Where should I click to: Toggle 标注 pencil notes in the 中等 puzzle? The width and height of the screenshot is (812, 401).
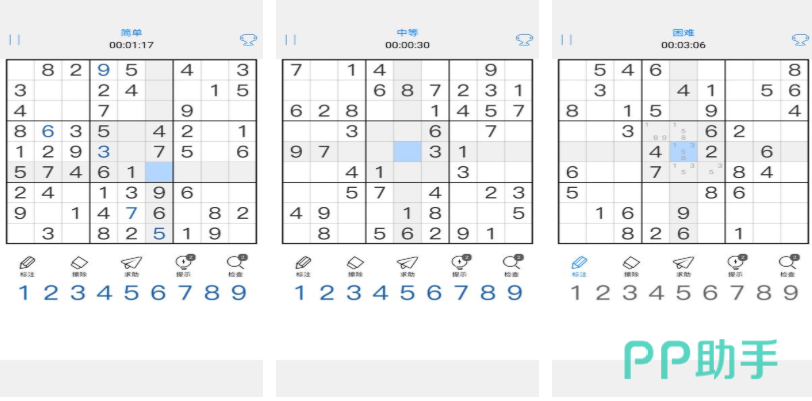303,266
